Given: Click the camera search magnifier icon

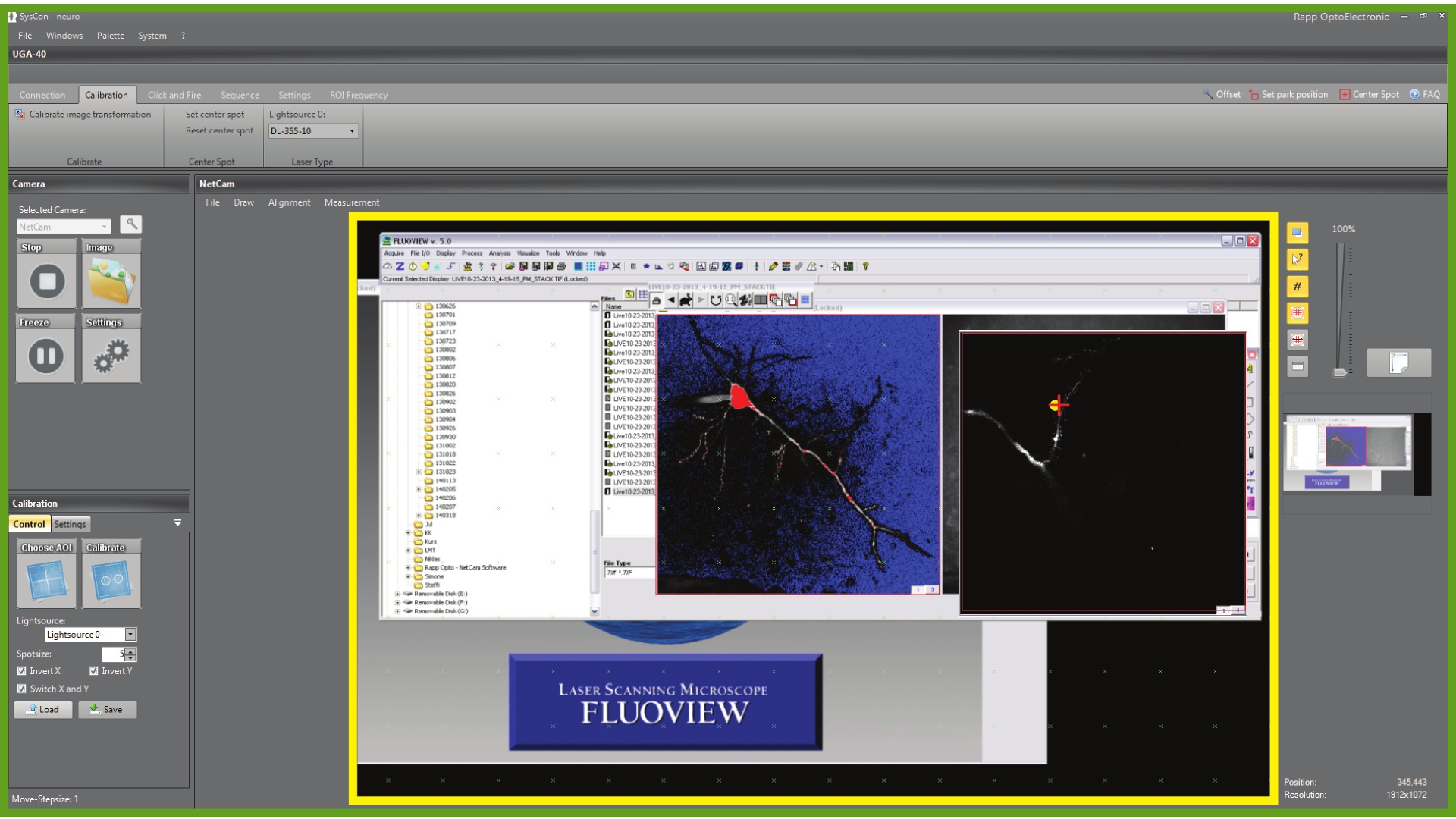Looking at the screenshot, I should point(131,224).
